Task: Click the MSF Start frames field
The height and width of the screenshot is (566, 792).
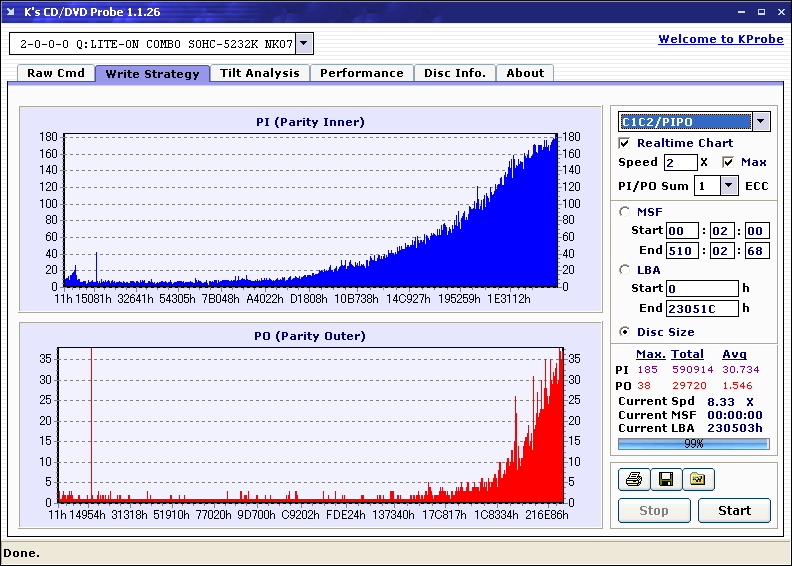Action: coord(757,231)
